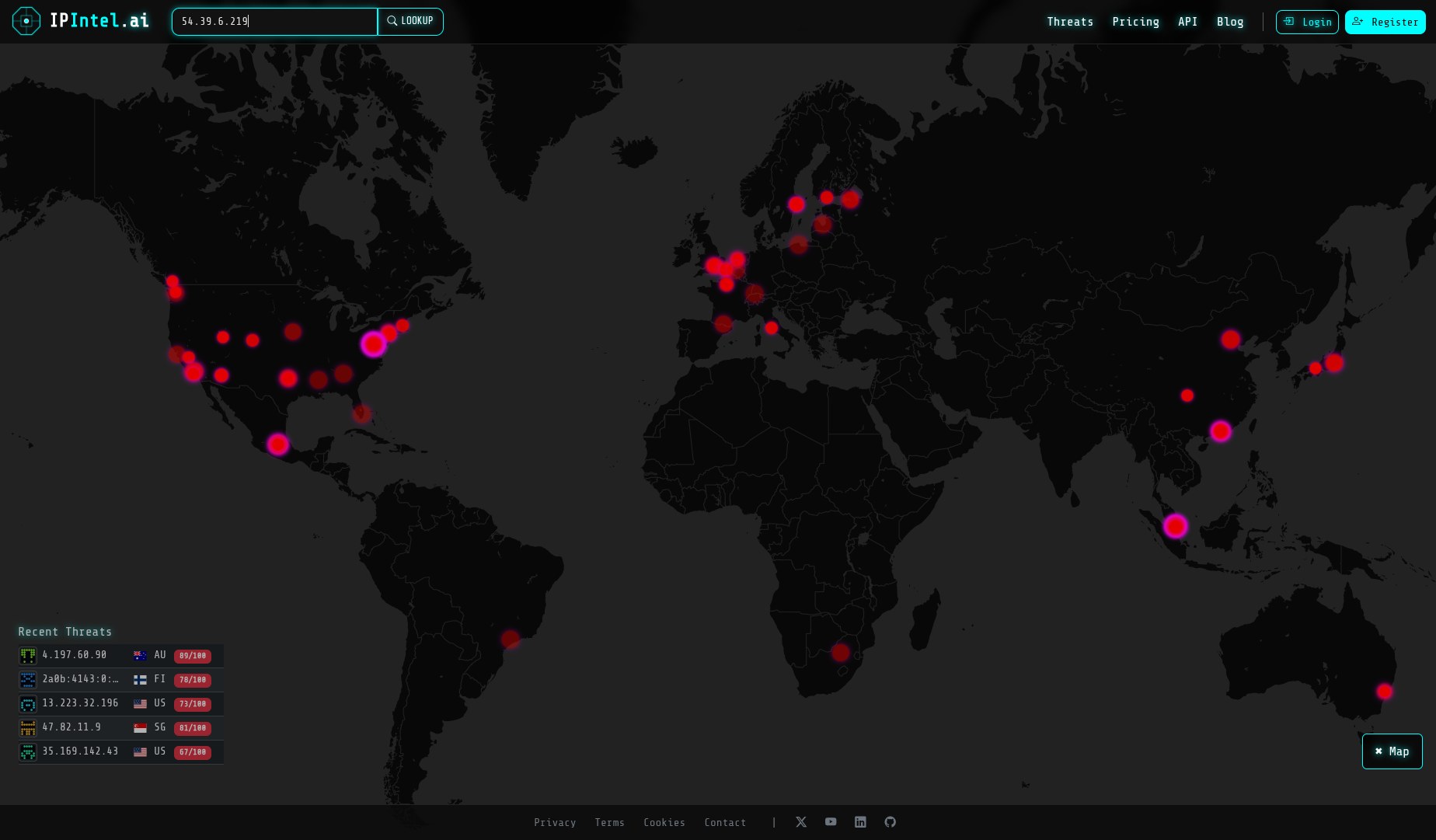The width and height of the screenshot is (1436, 840).
Task: Click the Recent Threats heading
Action: [x=65, y=632]
